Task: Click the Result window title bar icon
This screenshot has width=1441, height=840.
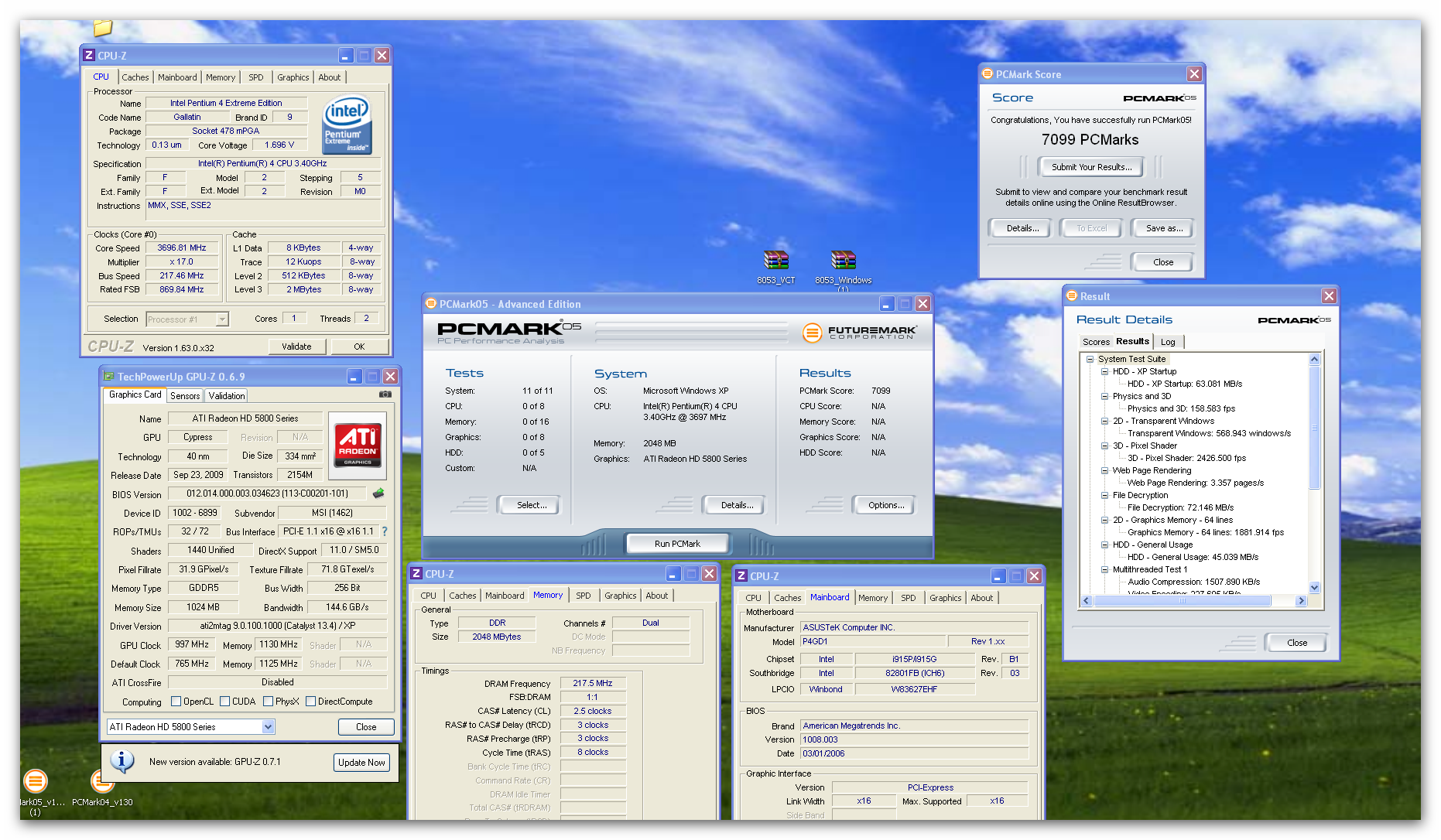Action: tap(1072, 295)
